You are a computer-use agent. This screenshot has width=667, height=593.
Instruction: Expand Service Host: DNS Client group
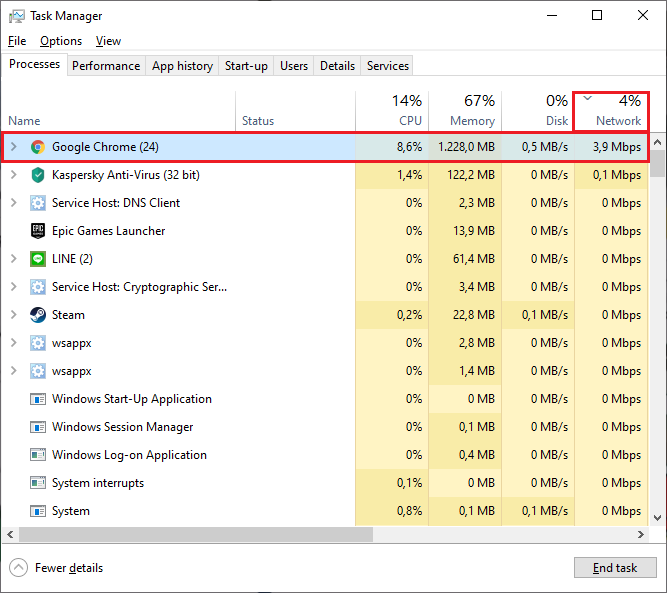coord(14,203)
